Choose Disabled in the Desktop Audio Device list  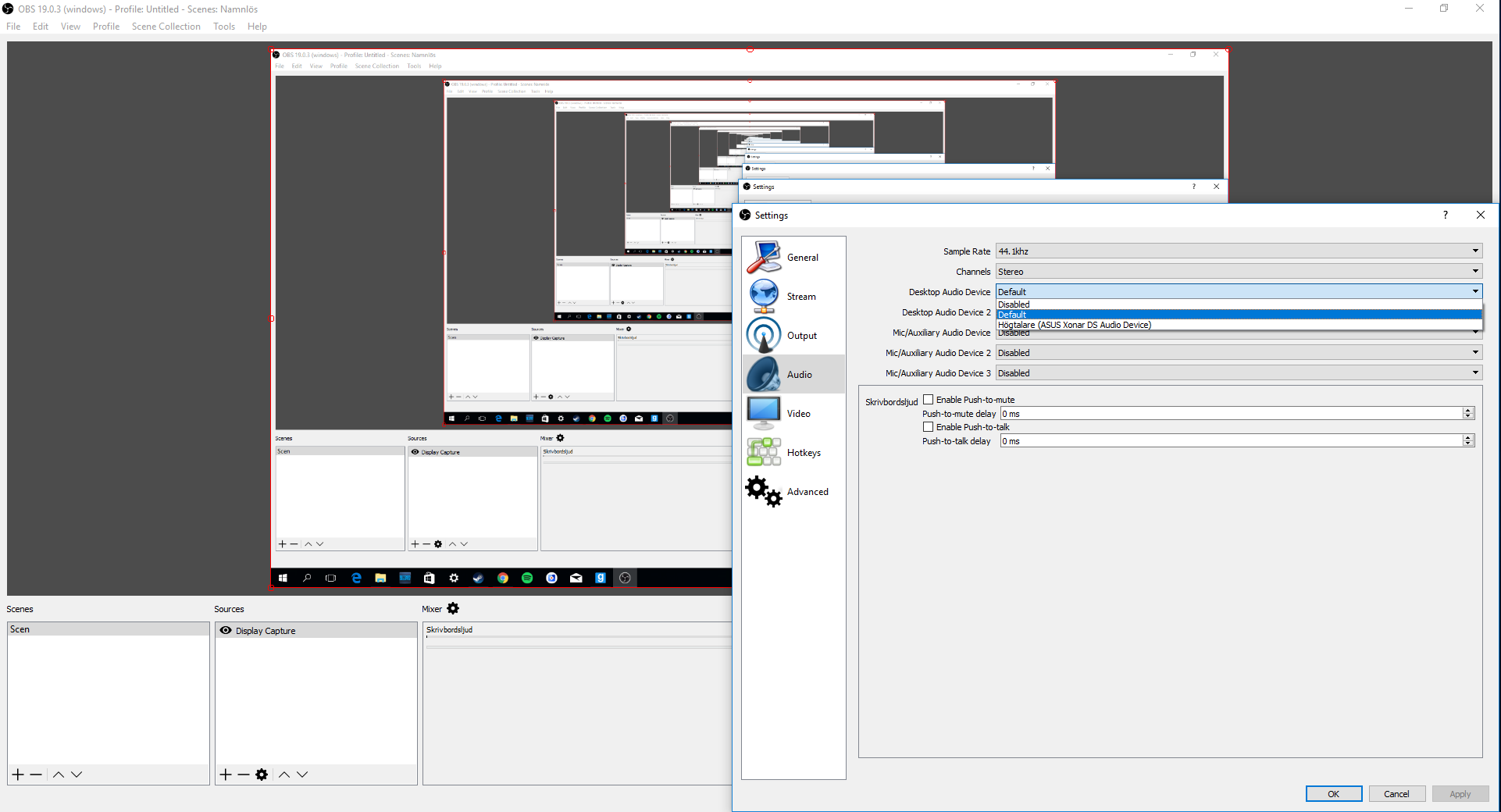[1239, 304]
